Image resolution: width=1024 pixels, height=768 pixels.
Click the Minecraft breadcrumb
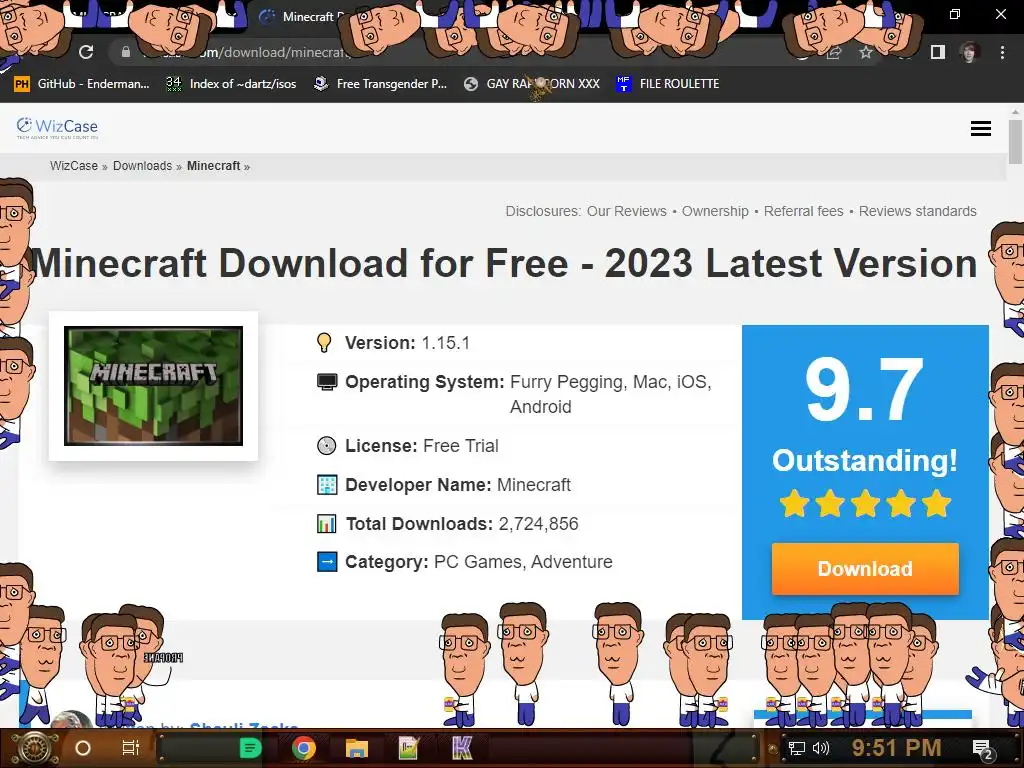point(214,166)
